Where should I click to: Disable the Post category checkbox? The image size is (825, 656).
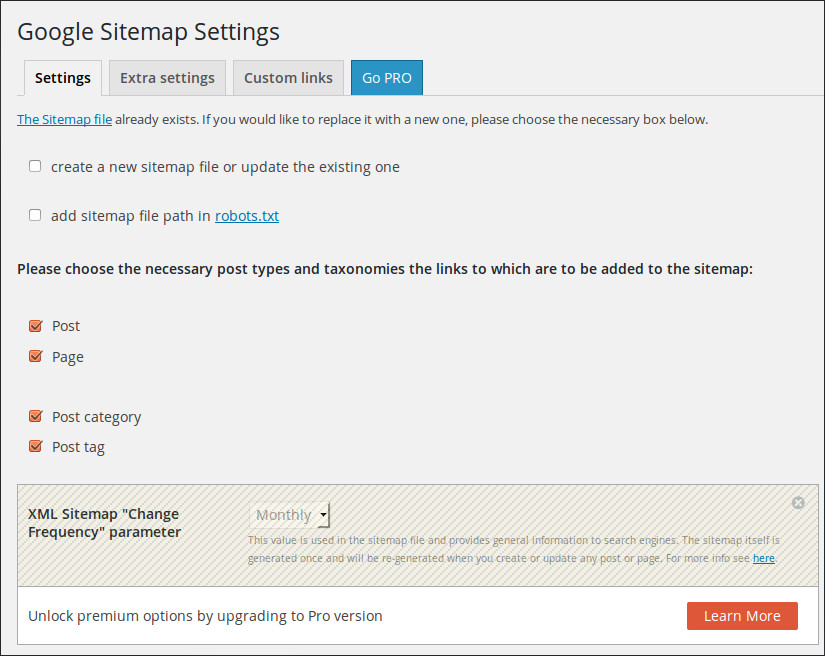point(36,417)
